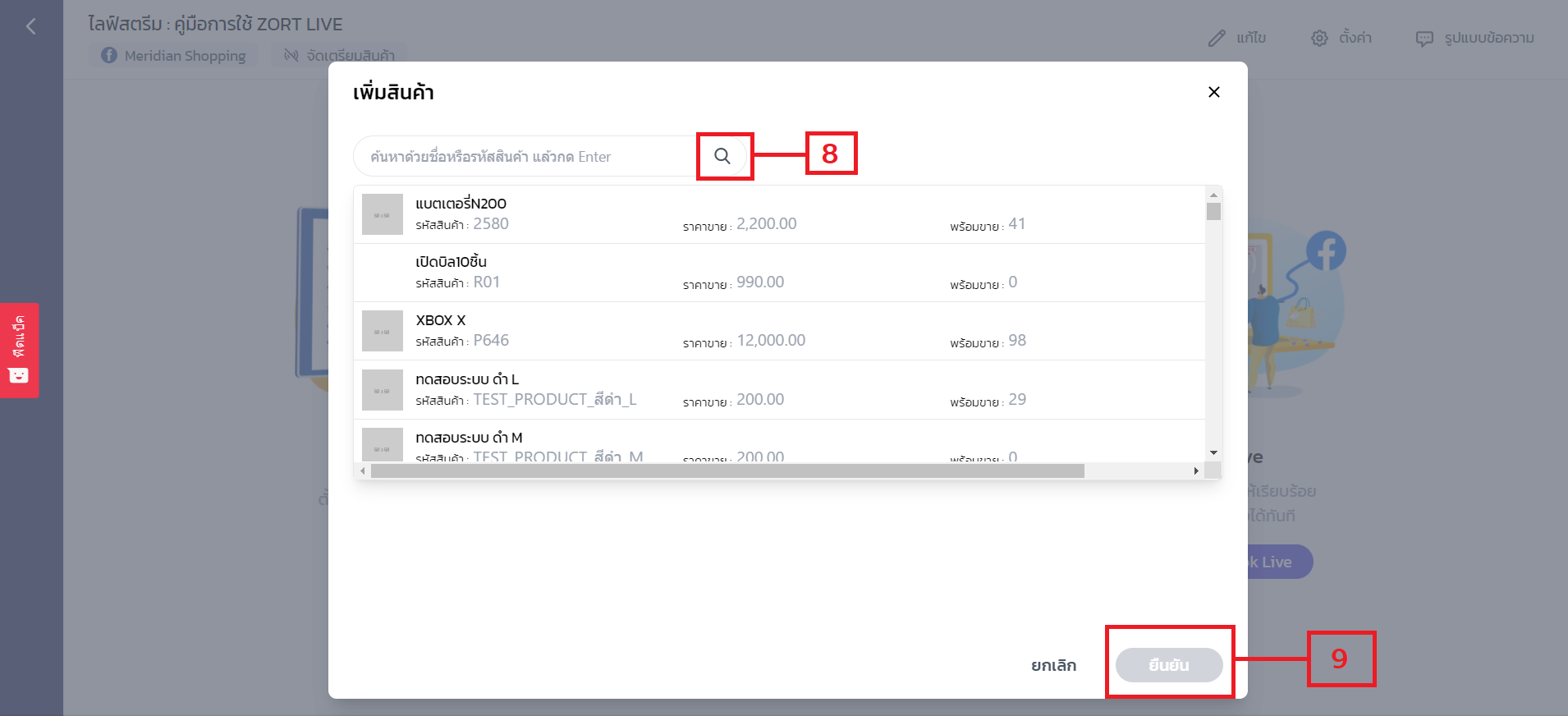The width and height of the screenshot is (1568, 716).
Task: Click price 990.00
Action: pos(760,282)
